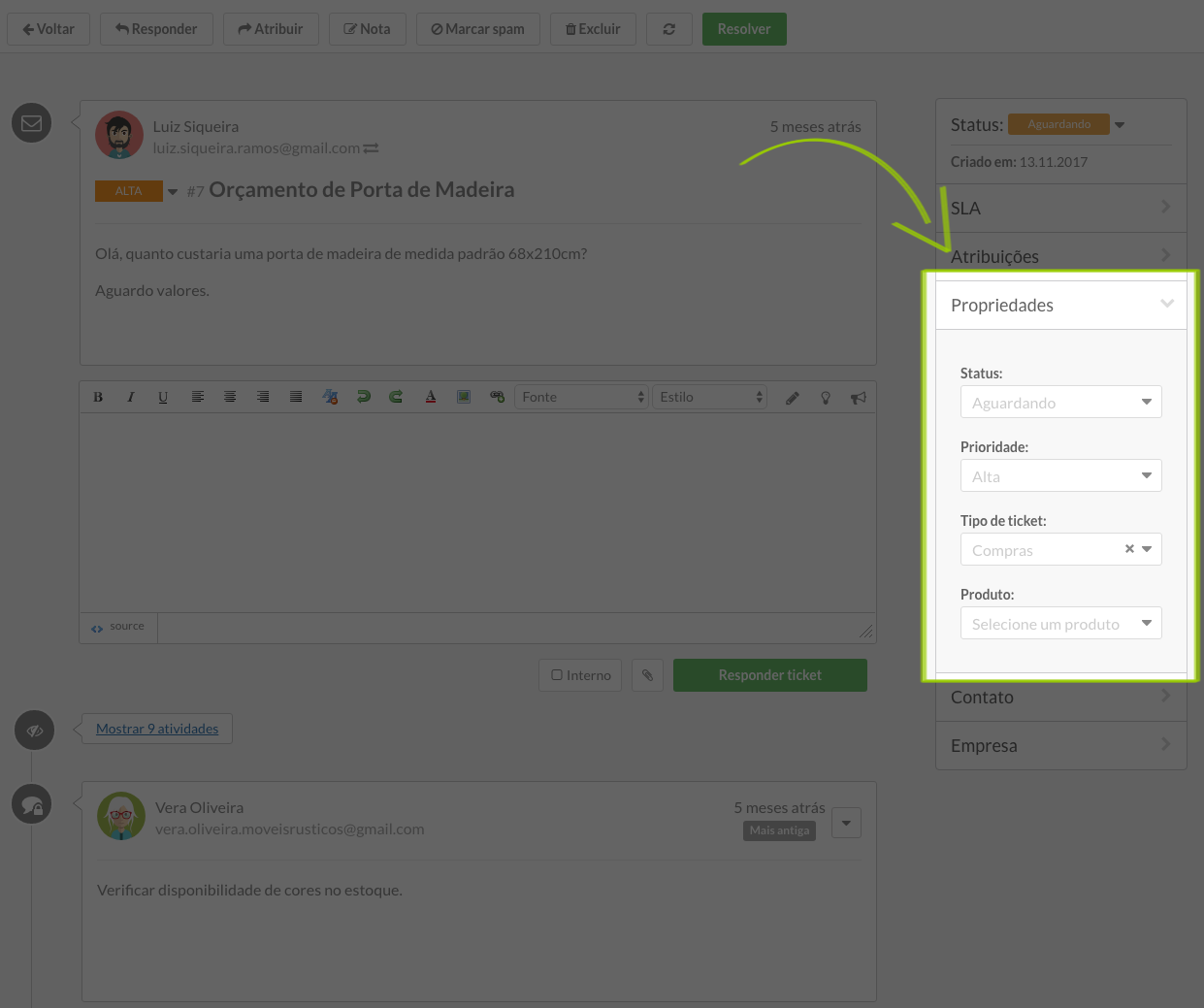Click Vera's email address
The width and height of the screenshot is (1204, 1008).
coord(290,829)
